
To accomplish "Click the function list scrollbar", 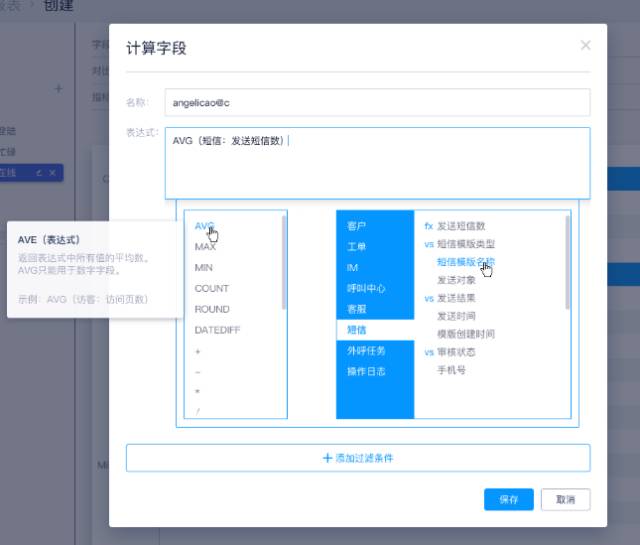I will click(284, 262).
